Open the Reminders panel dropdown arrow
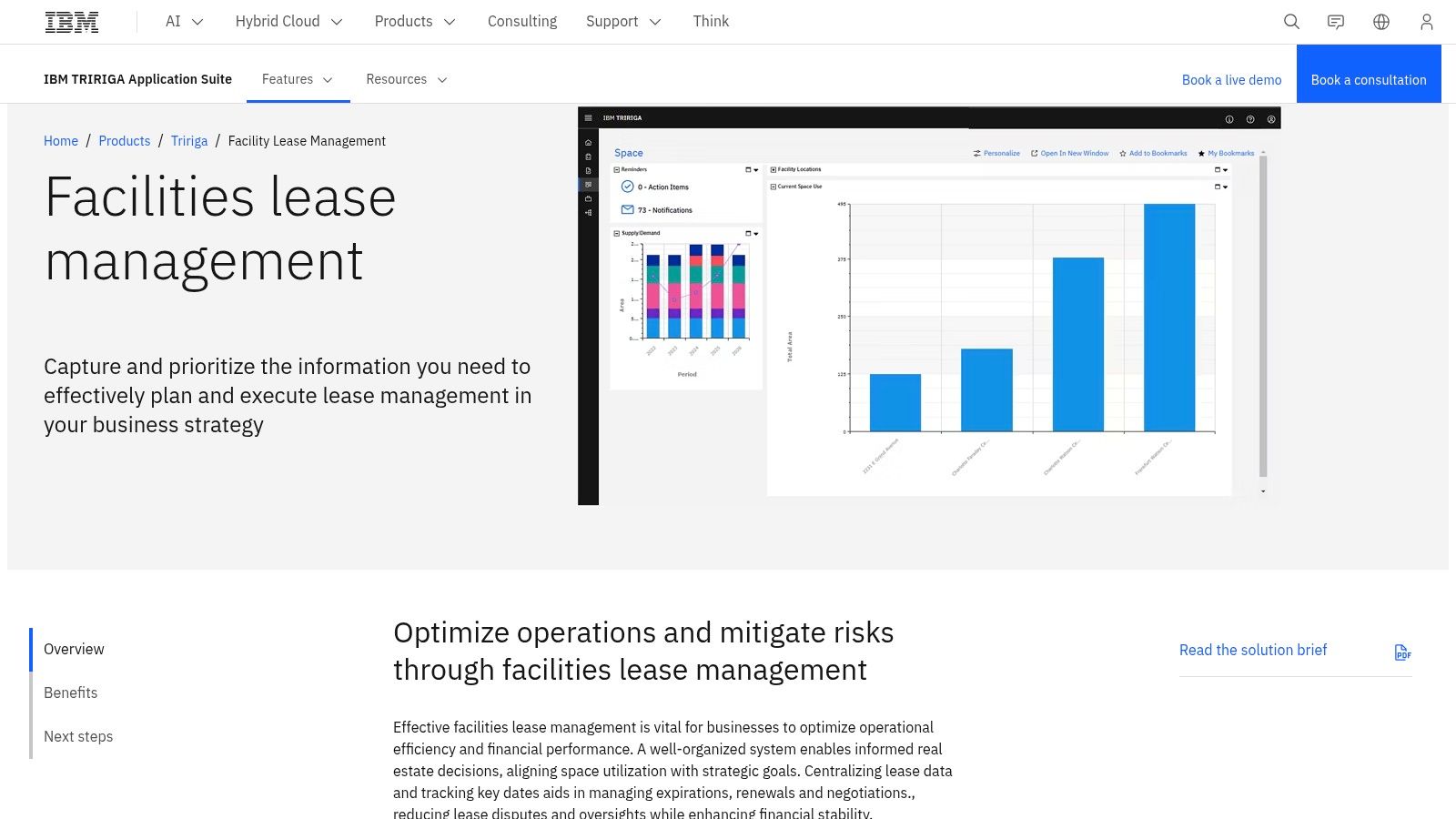 coord(755,170)
